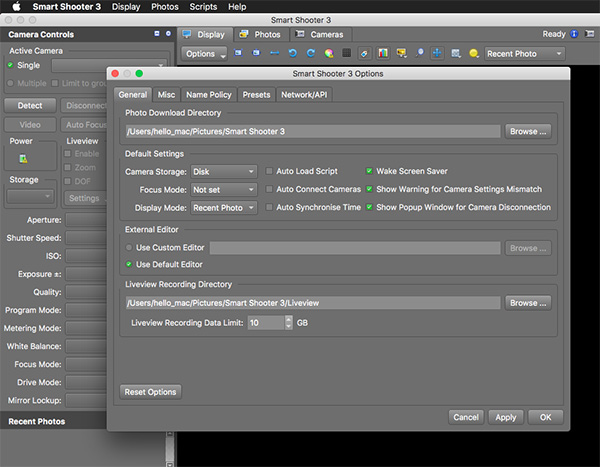This screenshot has height=467, width=600.
Task: Click the horizontal flip arrow icon
Action: point(273,53)
